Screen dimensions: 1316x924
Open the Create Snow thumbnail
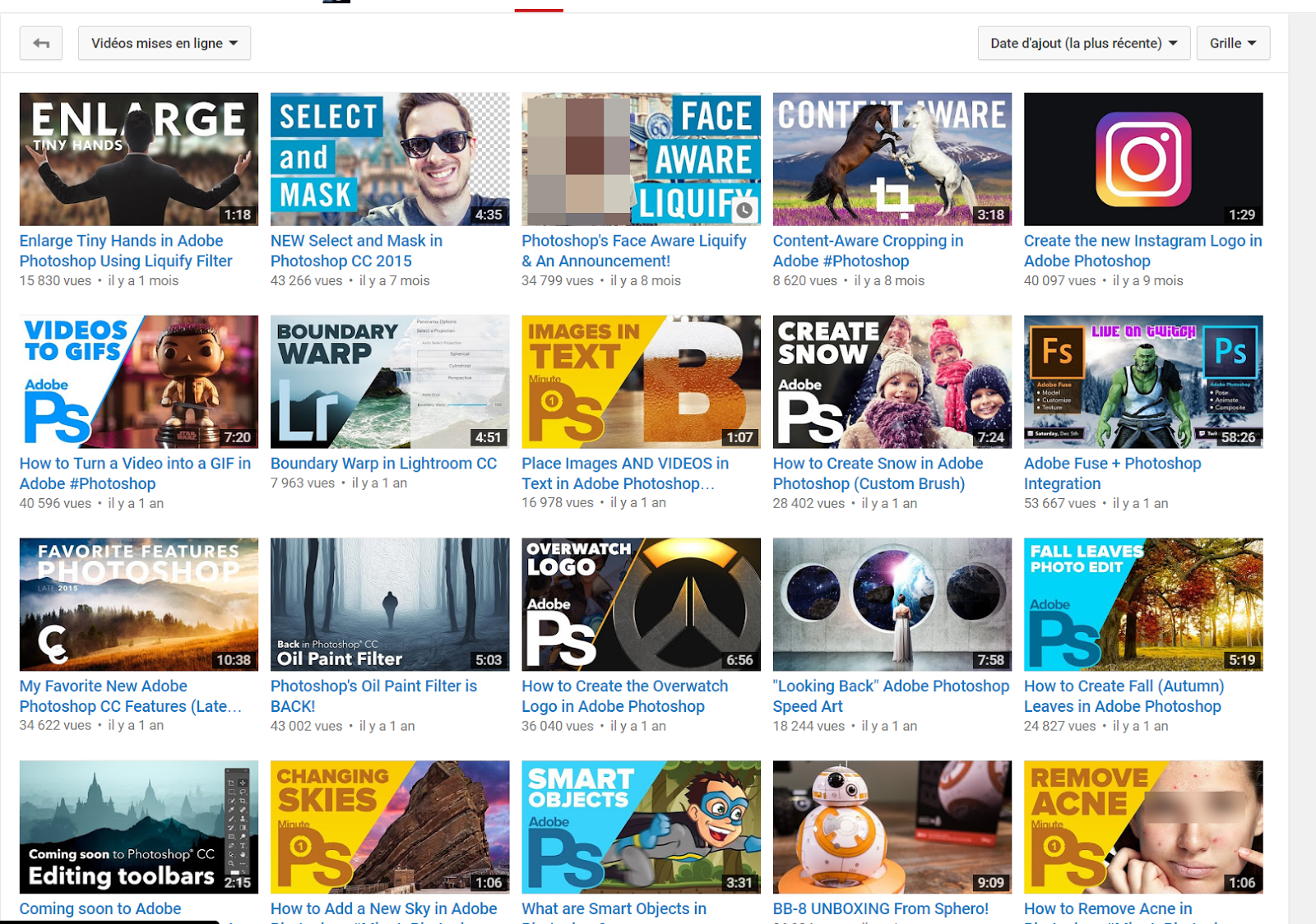pyautogui.click(x=892, y=382)
